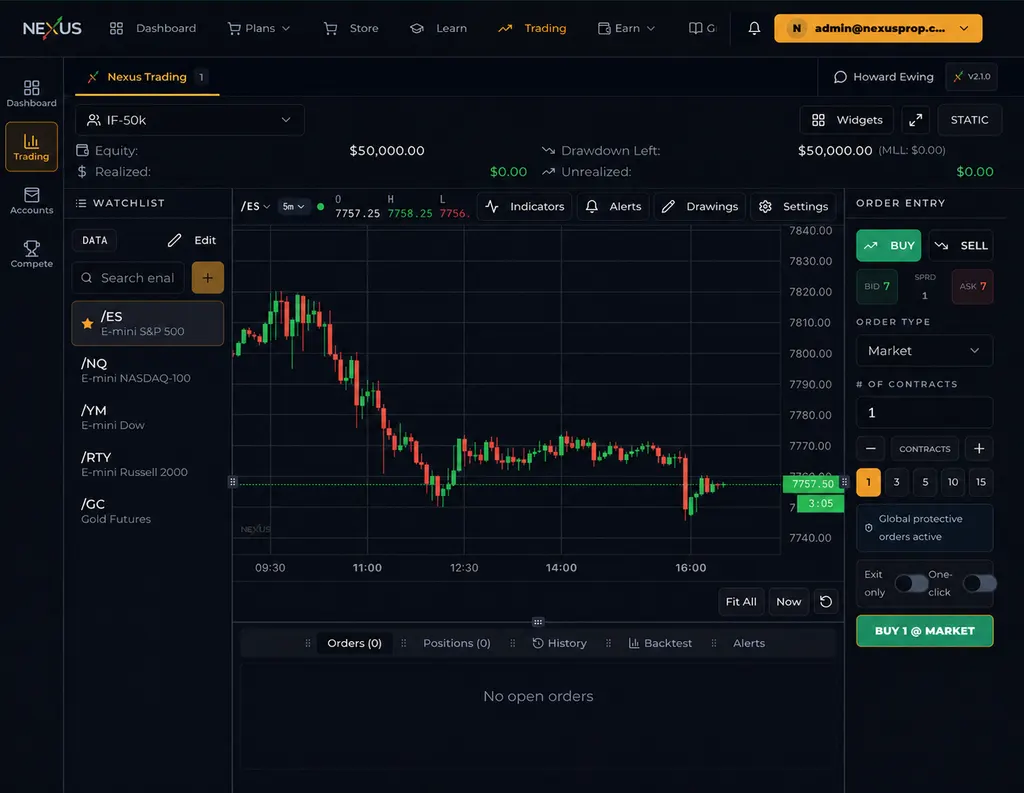Open the notifications bell in top bar
This screenshot has height=793, width=1024.
[x=754, y=28]
